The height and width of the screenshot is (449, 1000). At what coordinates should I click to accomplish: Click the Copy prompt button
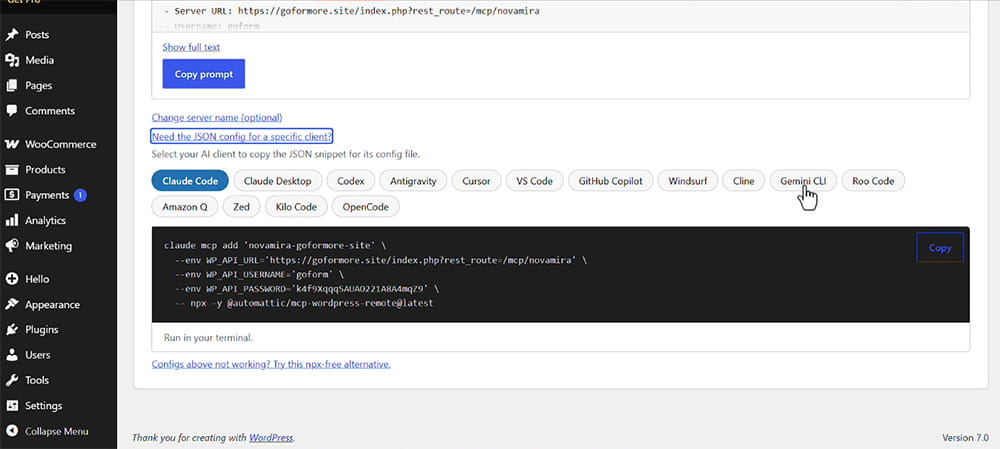click(x=204, y=74)
